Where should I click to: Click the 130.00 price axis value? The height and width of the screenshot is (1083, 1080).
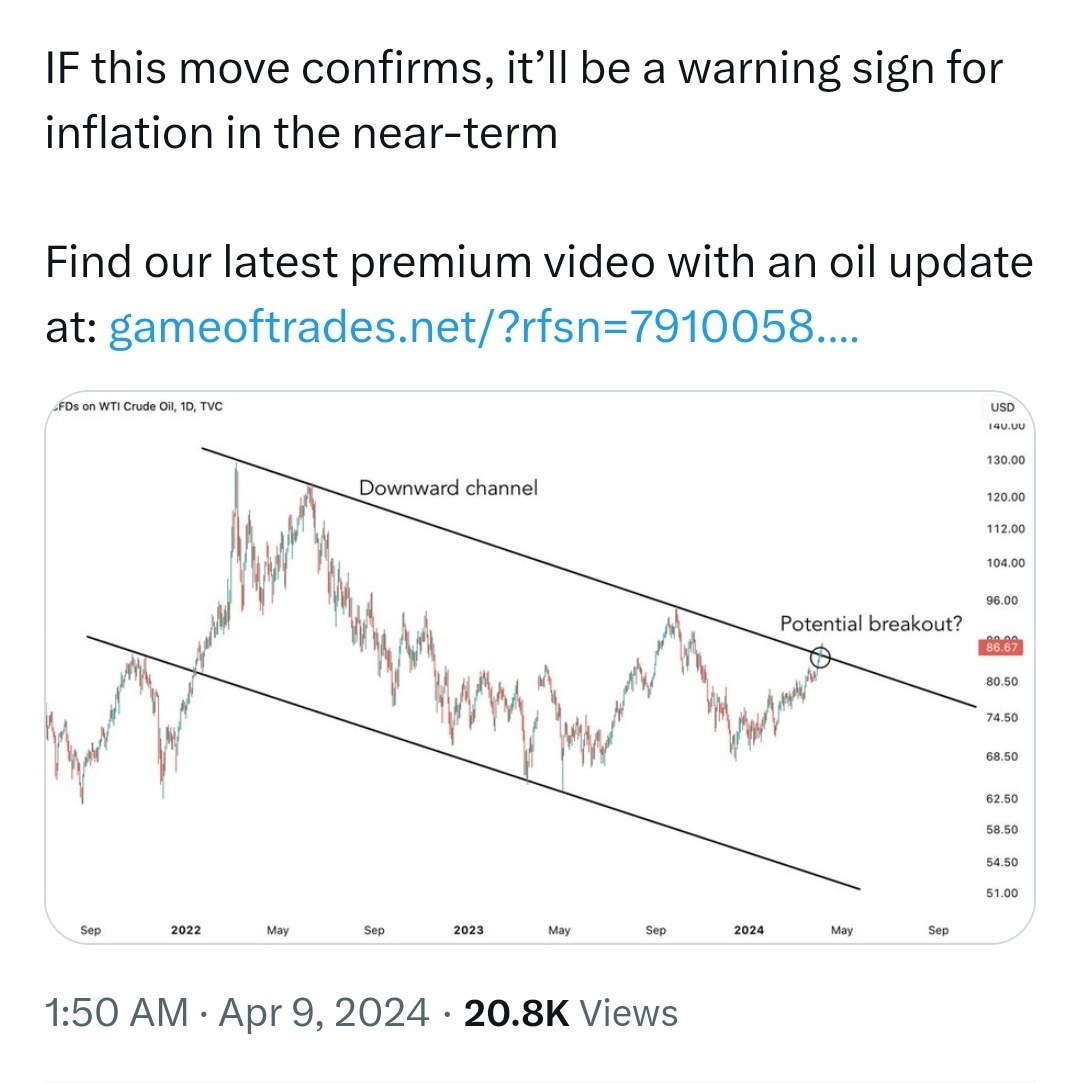(1005, 460)
